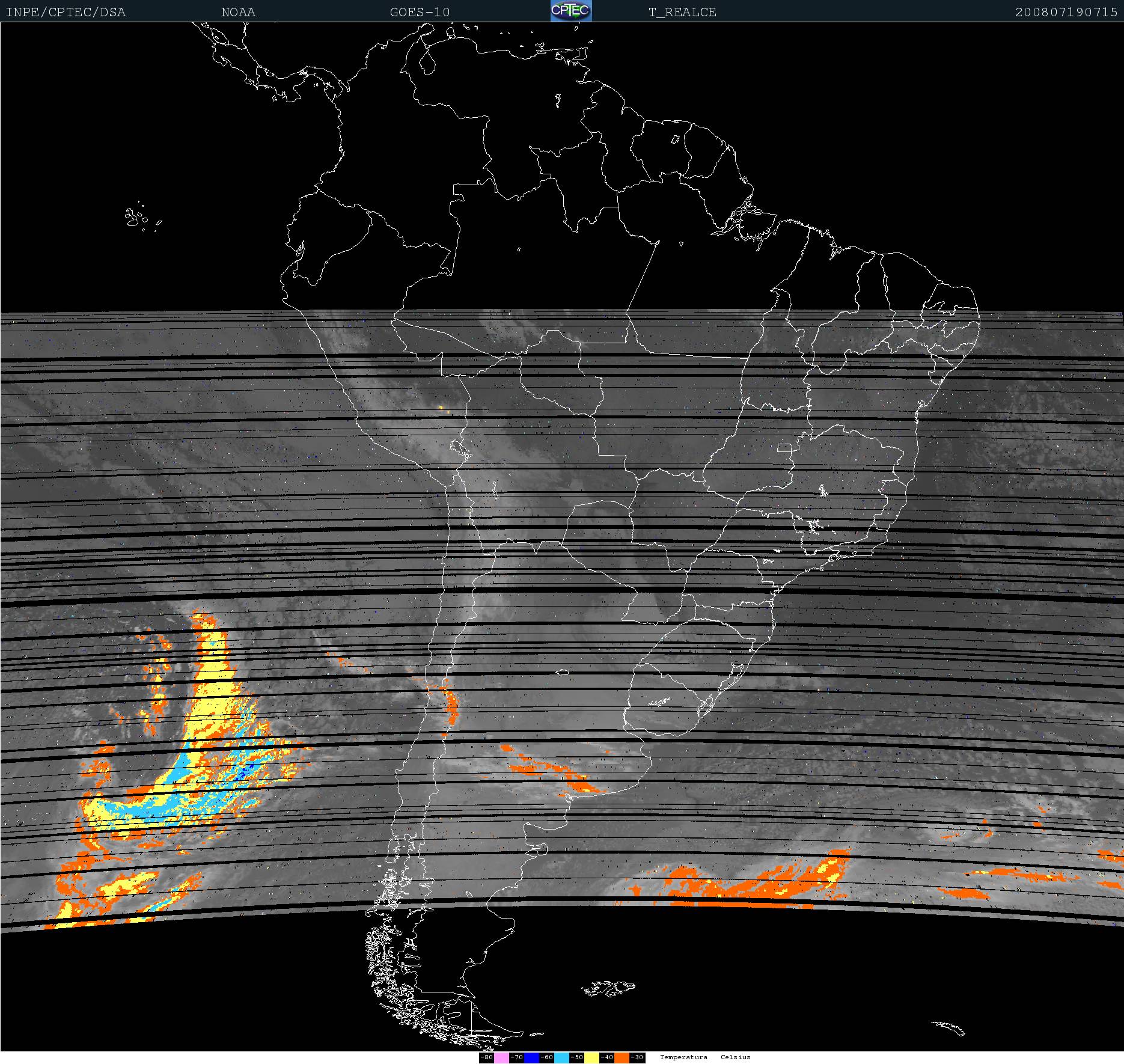Select the pink legend color swatch
Viewport: 1124px width, 1064px height.
pyautogui.click(x=501, y=1057)
